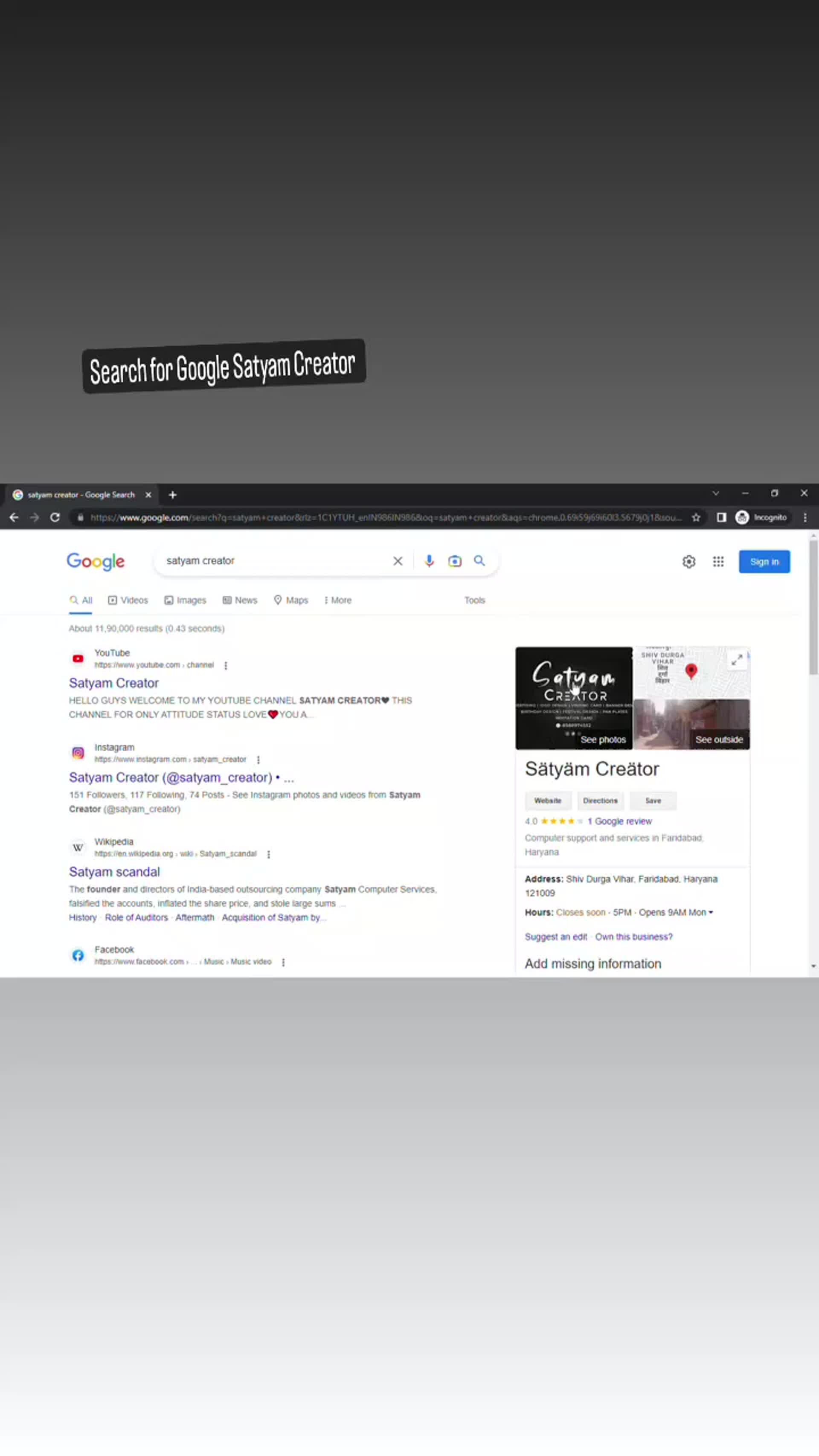Viewport: 819px width, 1456px height.
Task: Expand the business hours dropdown
Action: pyautogui.click(x=711, y=912)
